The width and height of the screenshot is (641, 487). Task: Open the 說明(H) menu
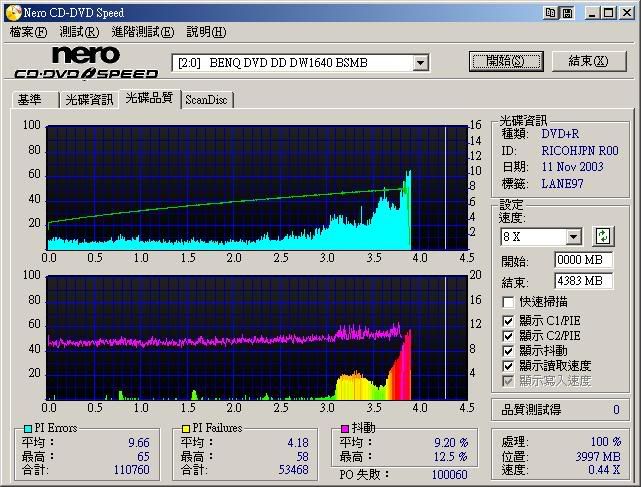point(206,32)
